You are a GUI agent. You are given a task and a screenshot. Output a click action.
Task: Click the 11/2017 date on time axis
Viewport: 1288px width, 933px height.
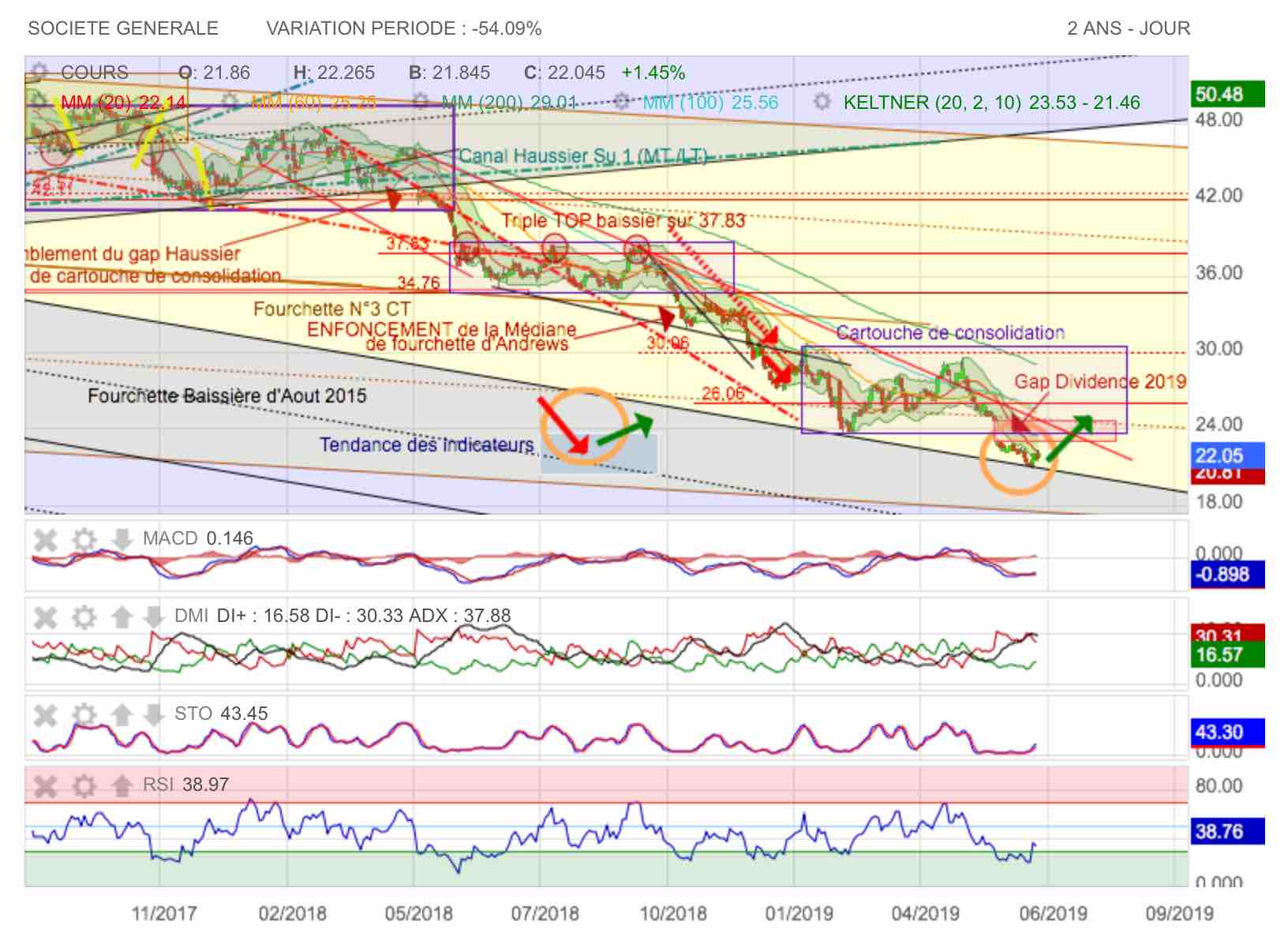(164, 914)
